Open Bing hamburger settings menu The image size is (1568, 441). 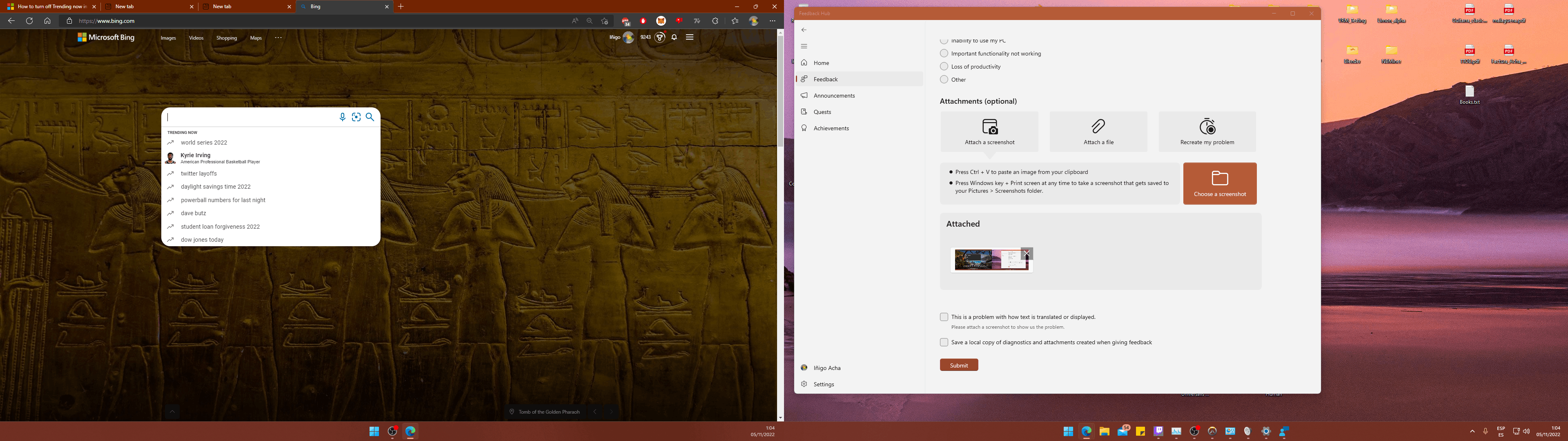(690, 37)
